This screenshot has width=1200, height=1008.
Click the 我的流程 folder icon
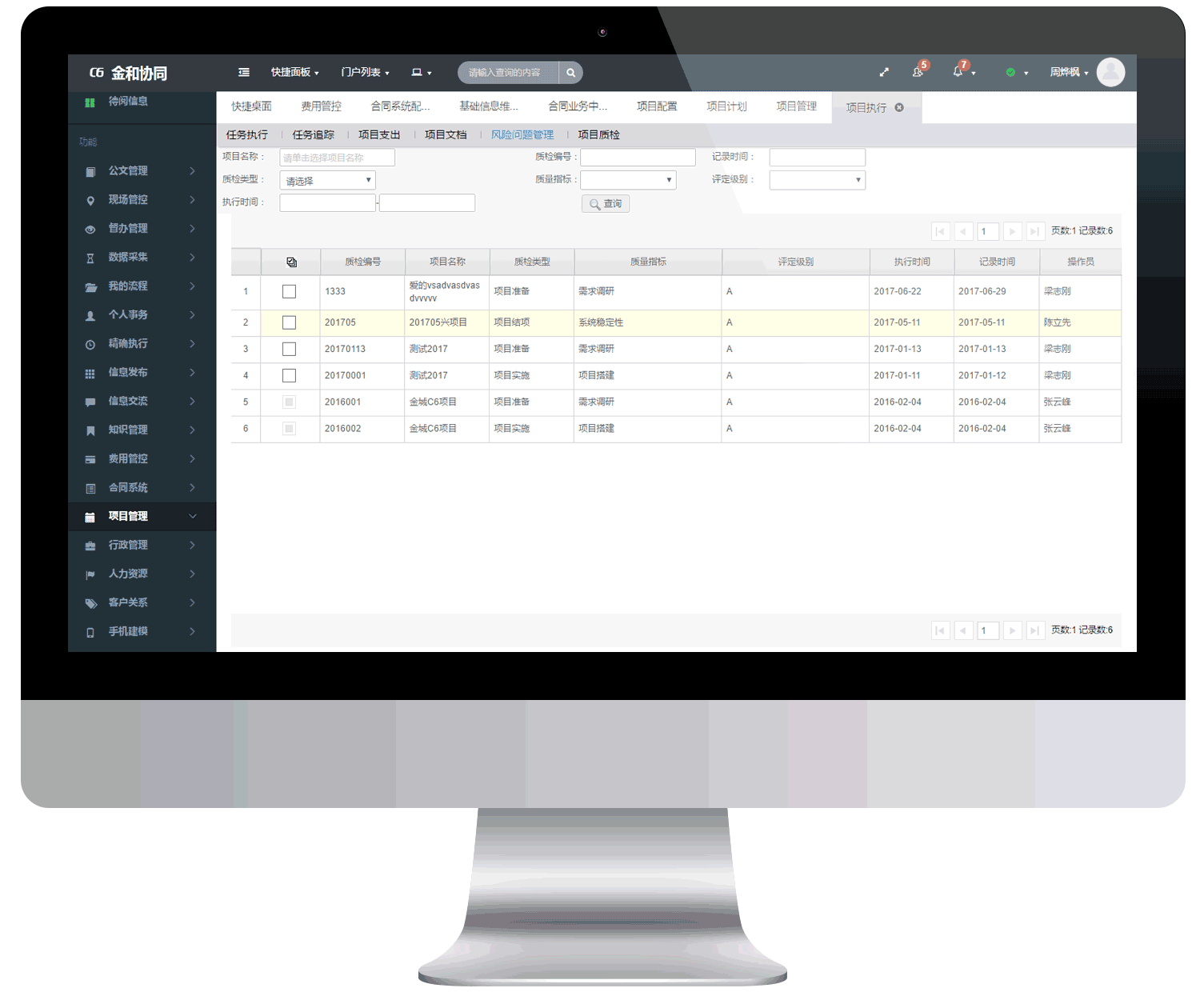(x=90, y=286)
